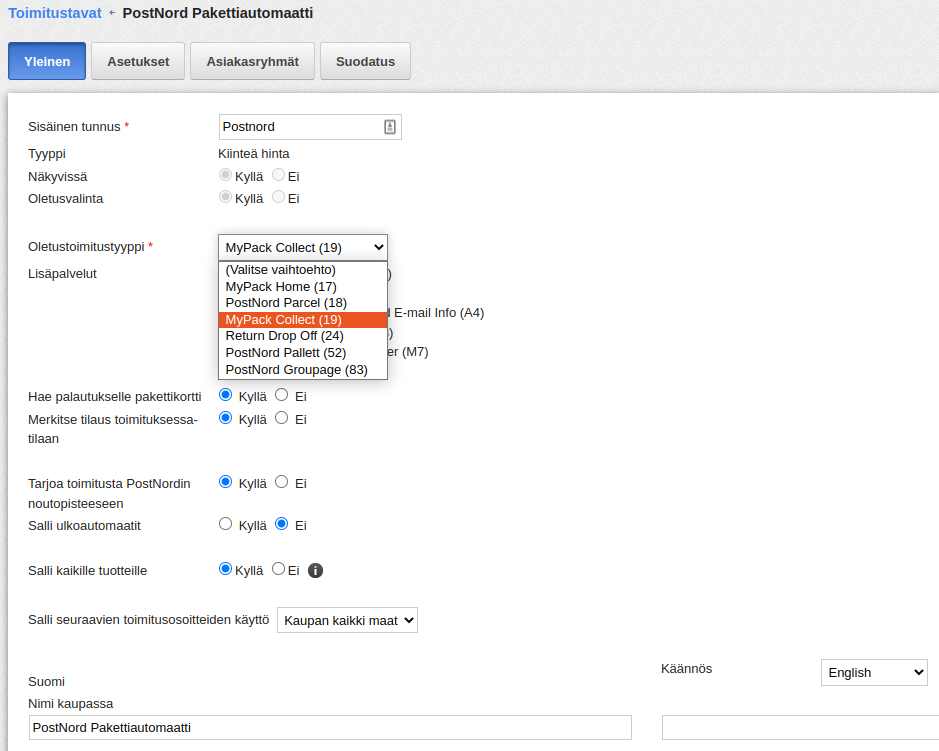Open the Toimitustavat breadcrumb link
The height and width of the screenshot is (751, 939).
click(55, 13)
